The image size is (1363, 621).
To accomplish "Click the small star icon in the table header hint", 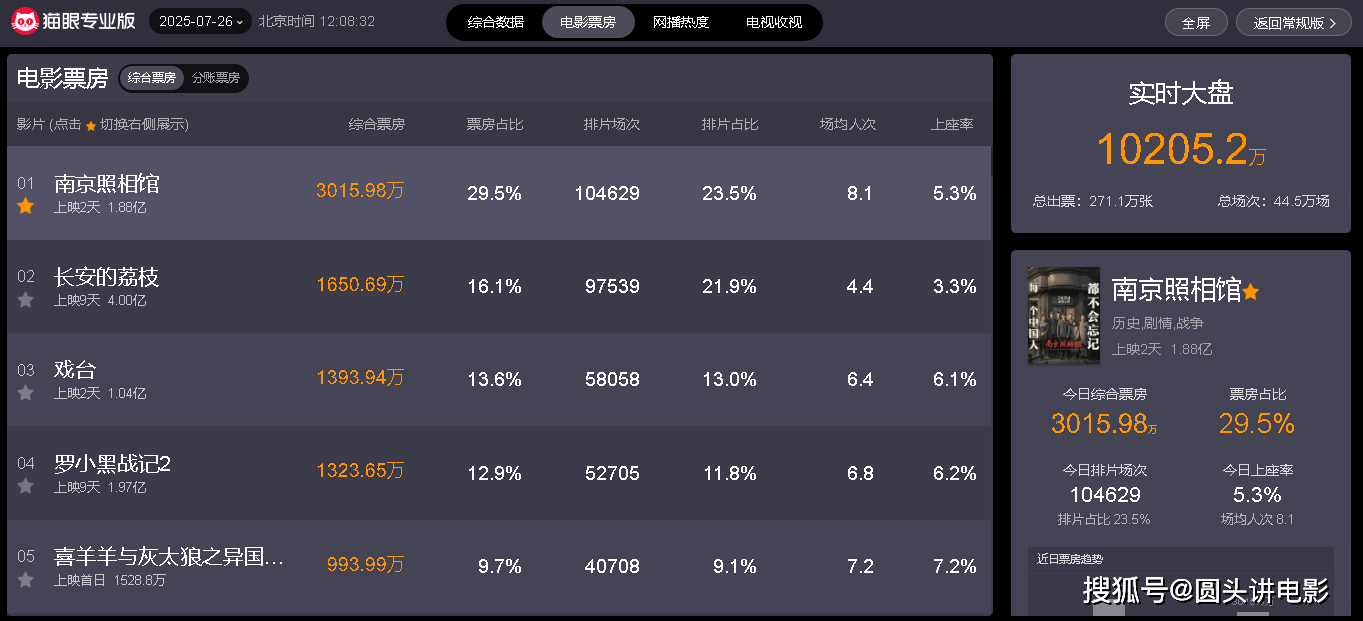I will pyautogui.click(x=91, y=126).
